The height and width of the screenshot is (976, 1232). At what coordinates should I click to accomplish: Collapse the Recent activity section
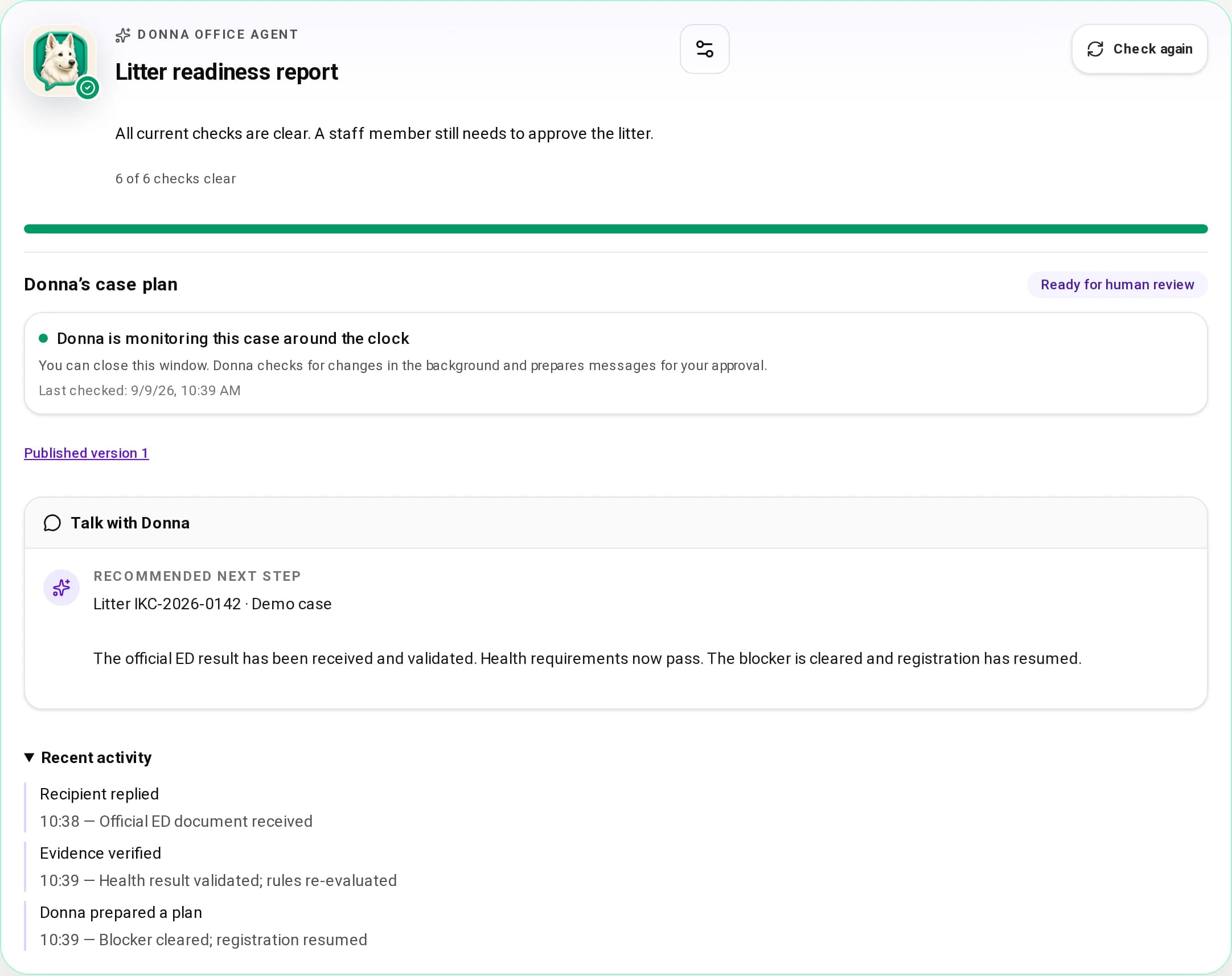pyautogui.click(x=87, y=758)
